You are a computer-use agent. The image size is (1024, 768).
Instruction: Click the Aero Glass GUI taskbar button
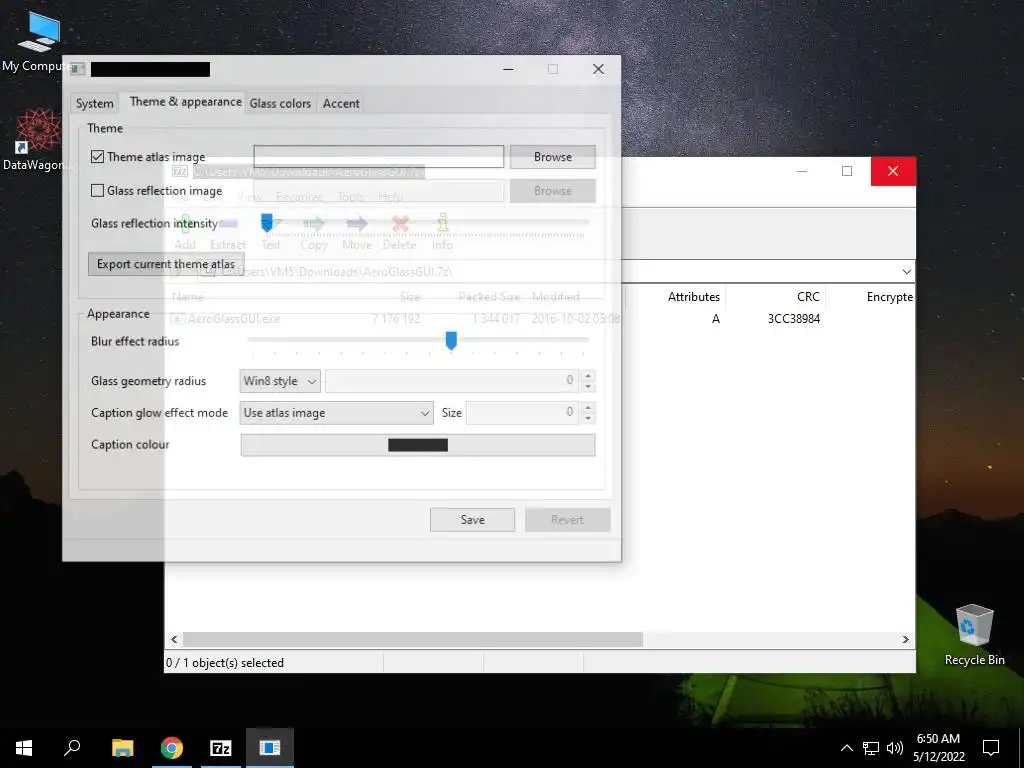coord(270,748)
